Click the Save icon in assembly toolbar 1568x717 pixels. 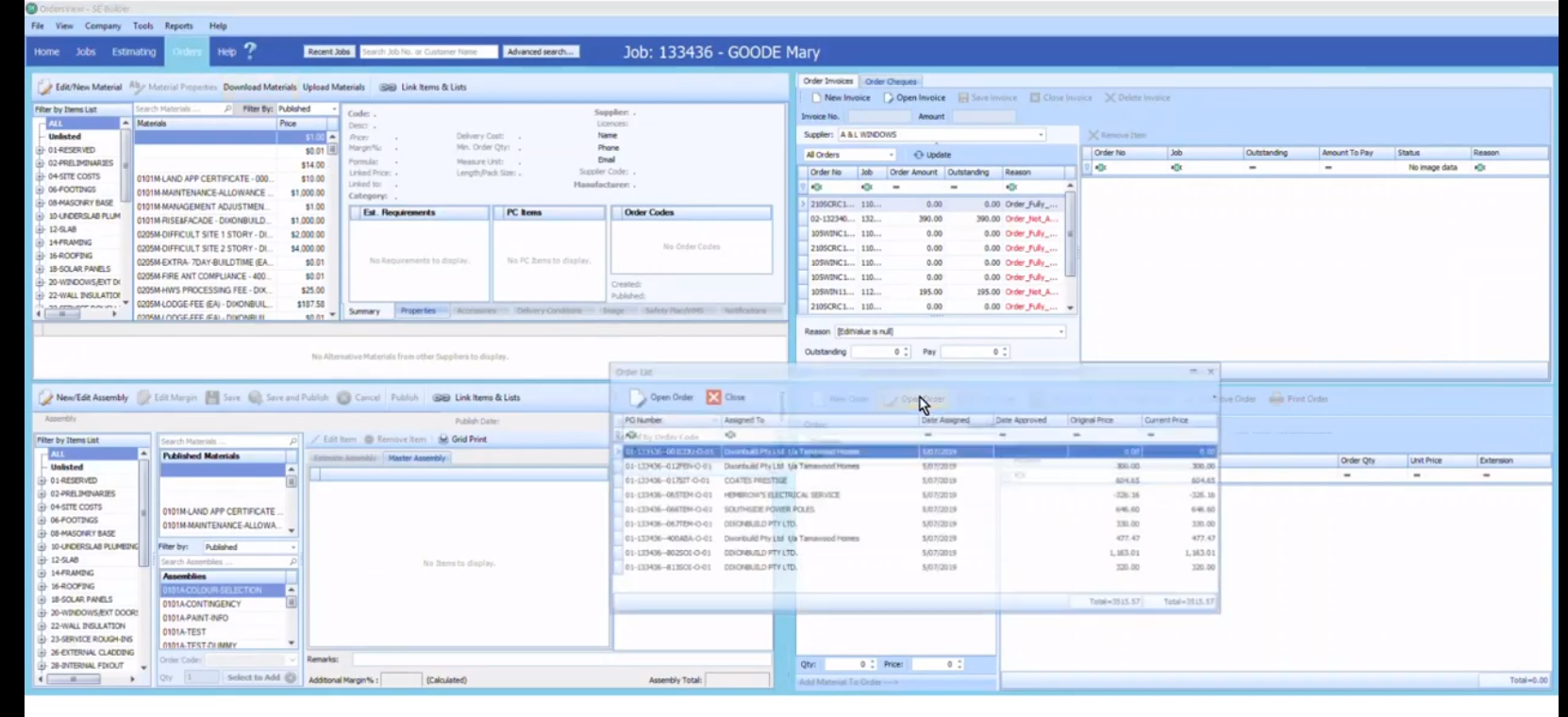[212, 397]
